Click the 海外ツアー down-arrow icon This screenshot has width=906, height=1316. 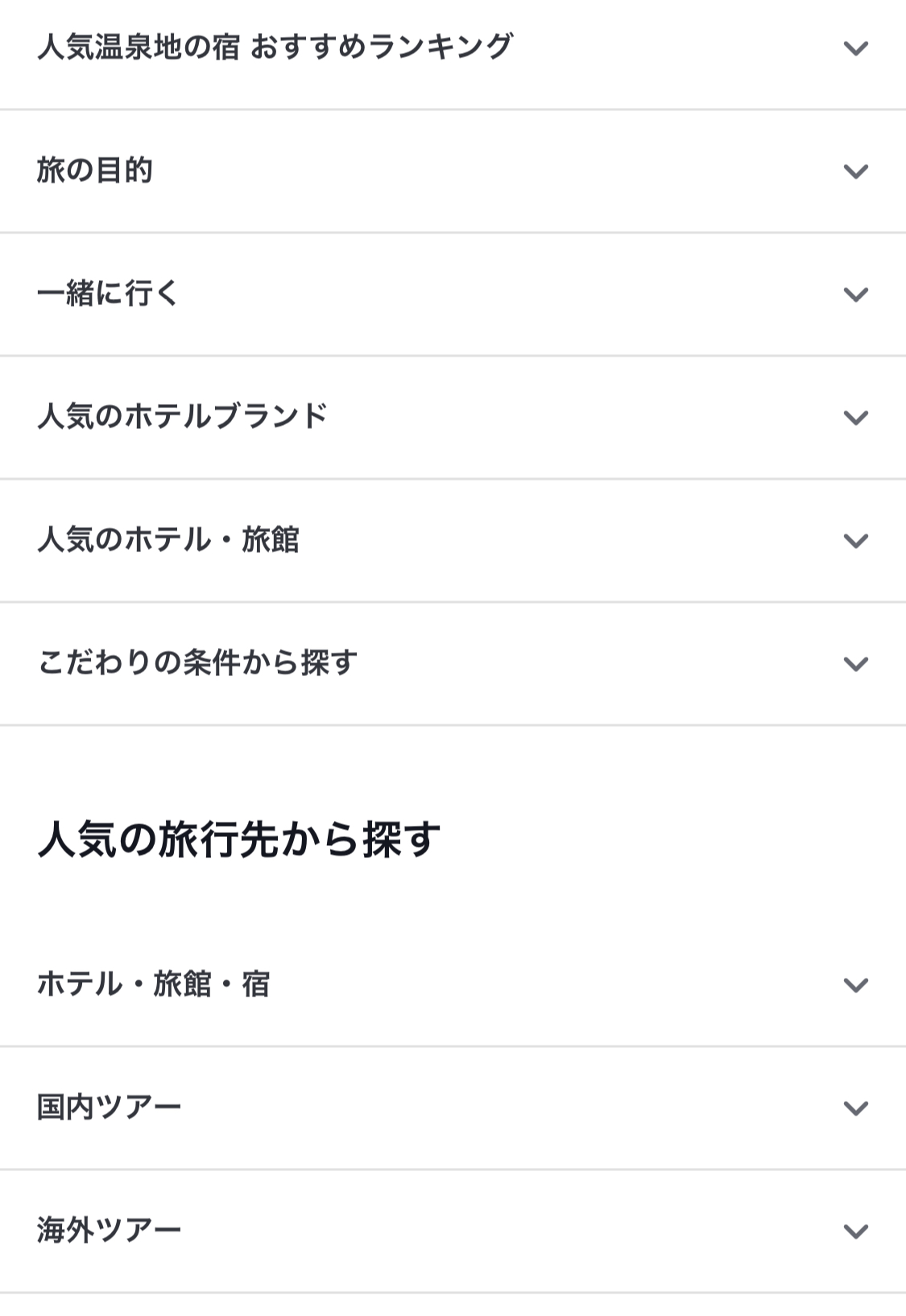coord(854,1231)
